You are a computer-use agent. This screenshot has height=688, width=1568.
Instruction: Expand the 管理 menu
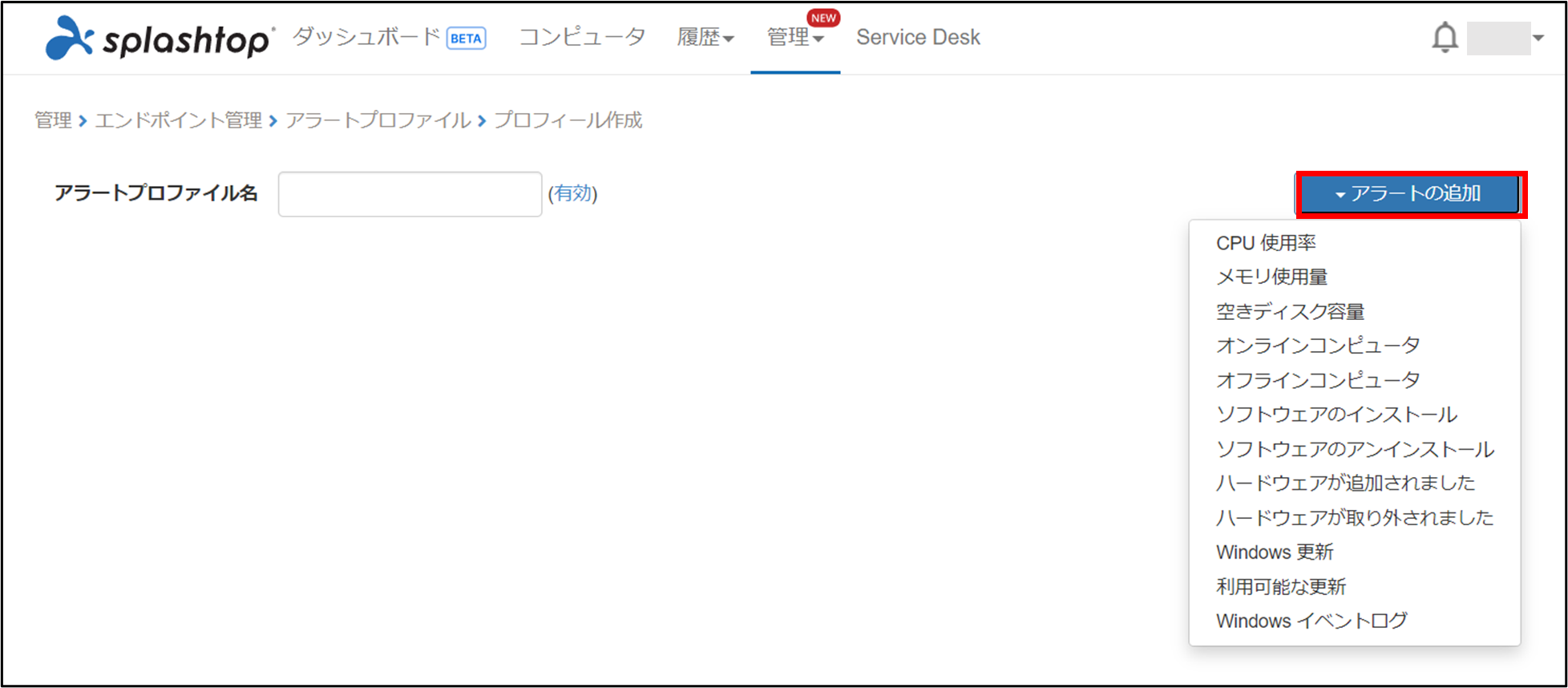pos(795,37)
